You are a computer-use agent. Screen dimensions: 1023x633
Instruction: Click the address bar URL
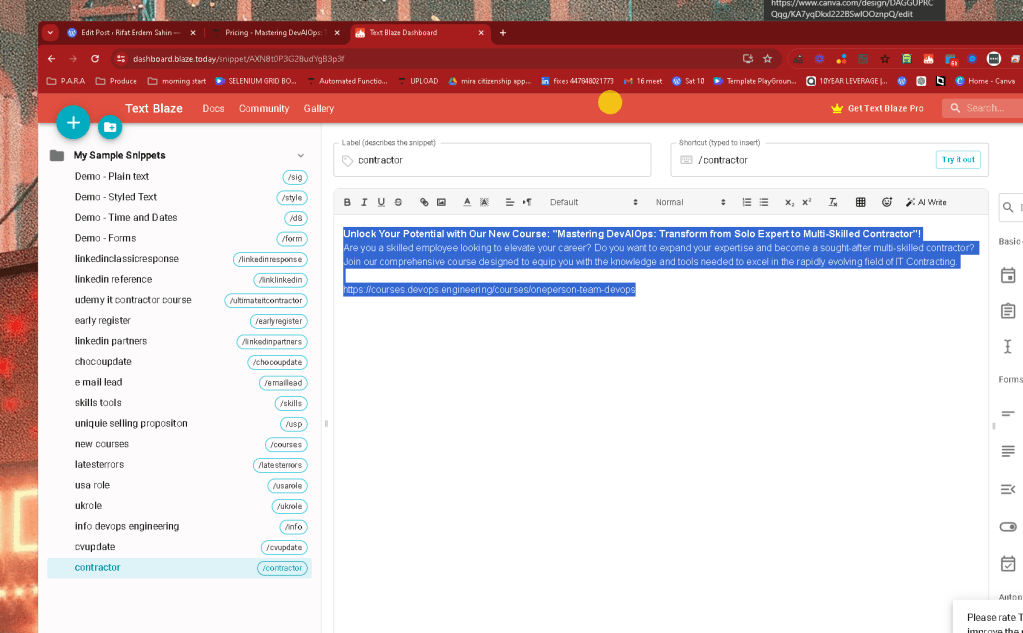tap(238, 59)
